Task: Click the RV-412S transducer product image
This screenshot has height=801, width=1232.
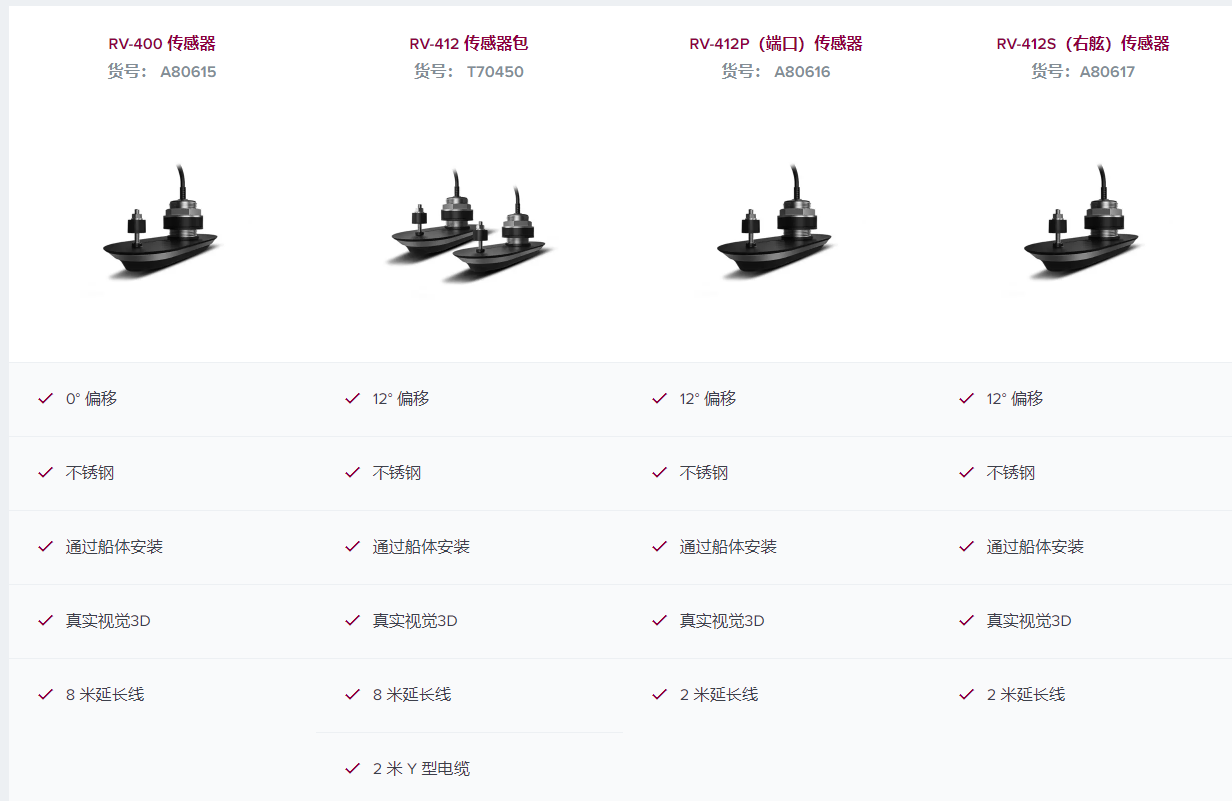Action: coord(1083,222)
